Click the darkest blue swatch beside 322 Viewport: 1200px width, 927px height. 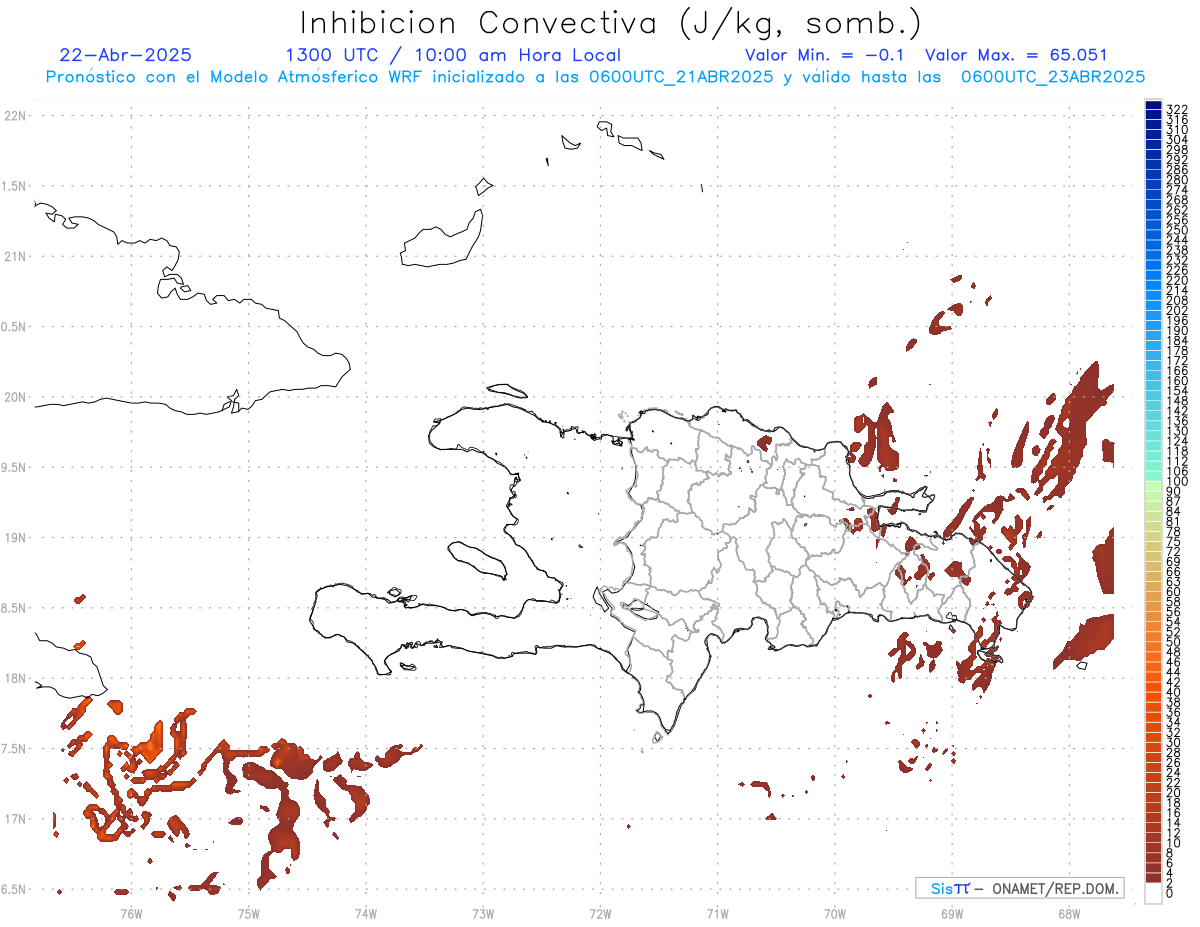coord(1153,107)
